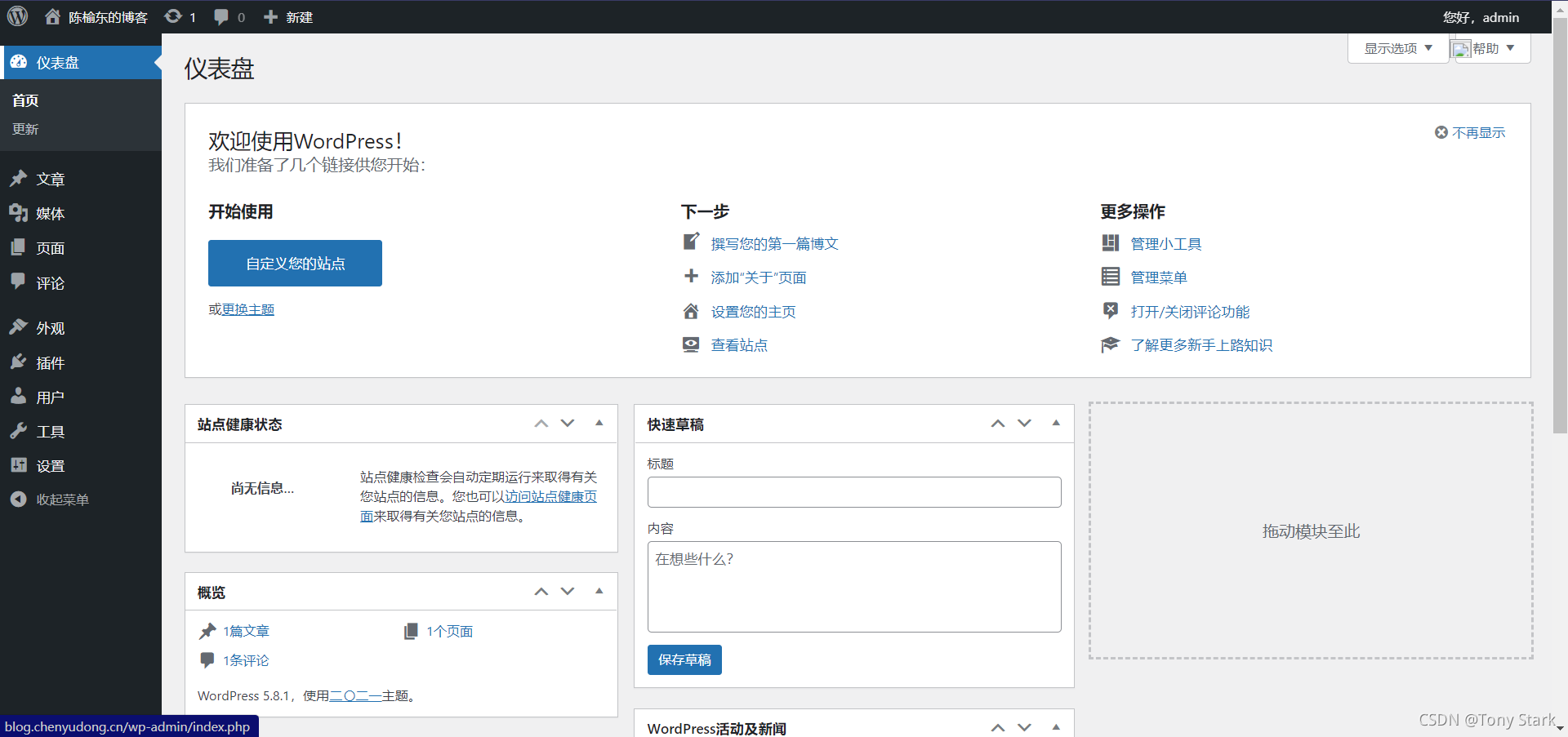Click the plus icon for 新建
This screenshot has height=737, width=1568.
tap(270, 17)
